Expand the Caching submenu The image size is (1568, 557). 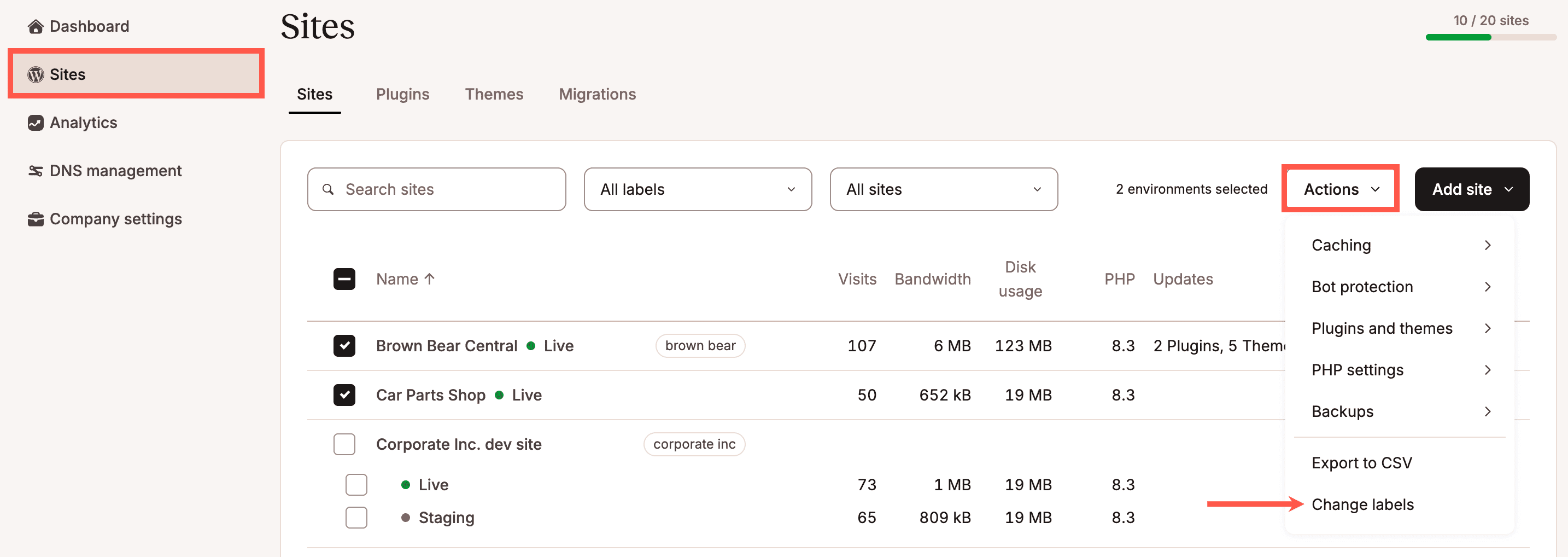[1401, 245]
